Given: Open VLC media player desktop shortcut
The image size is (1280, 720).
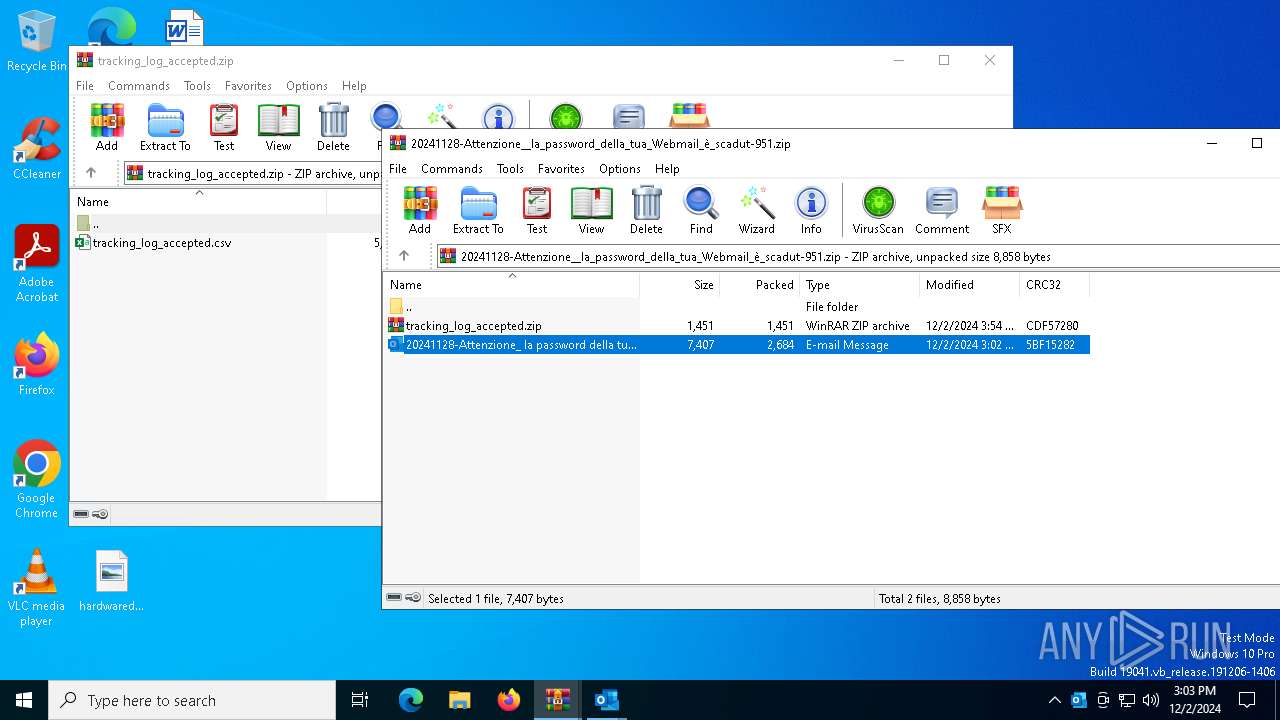Looking at the screenshot, I should [36, 588].
